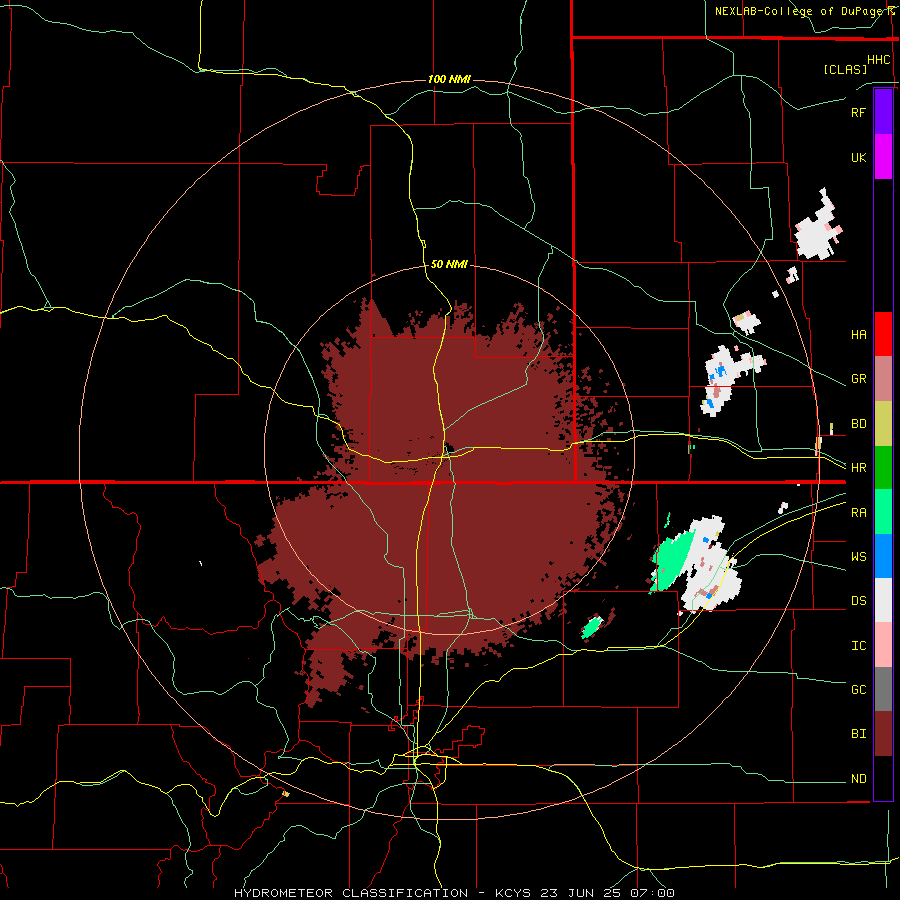900x900 pixels.
Task: Click the WS legend label
Action: [x=858, y=557]
